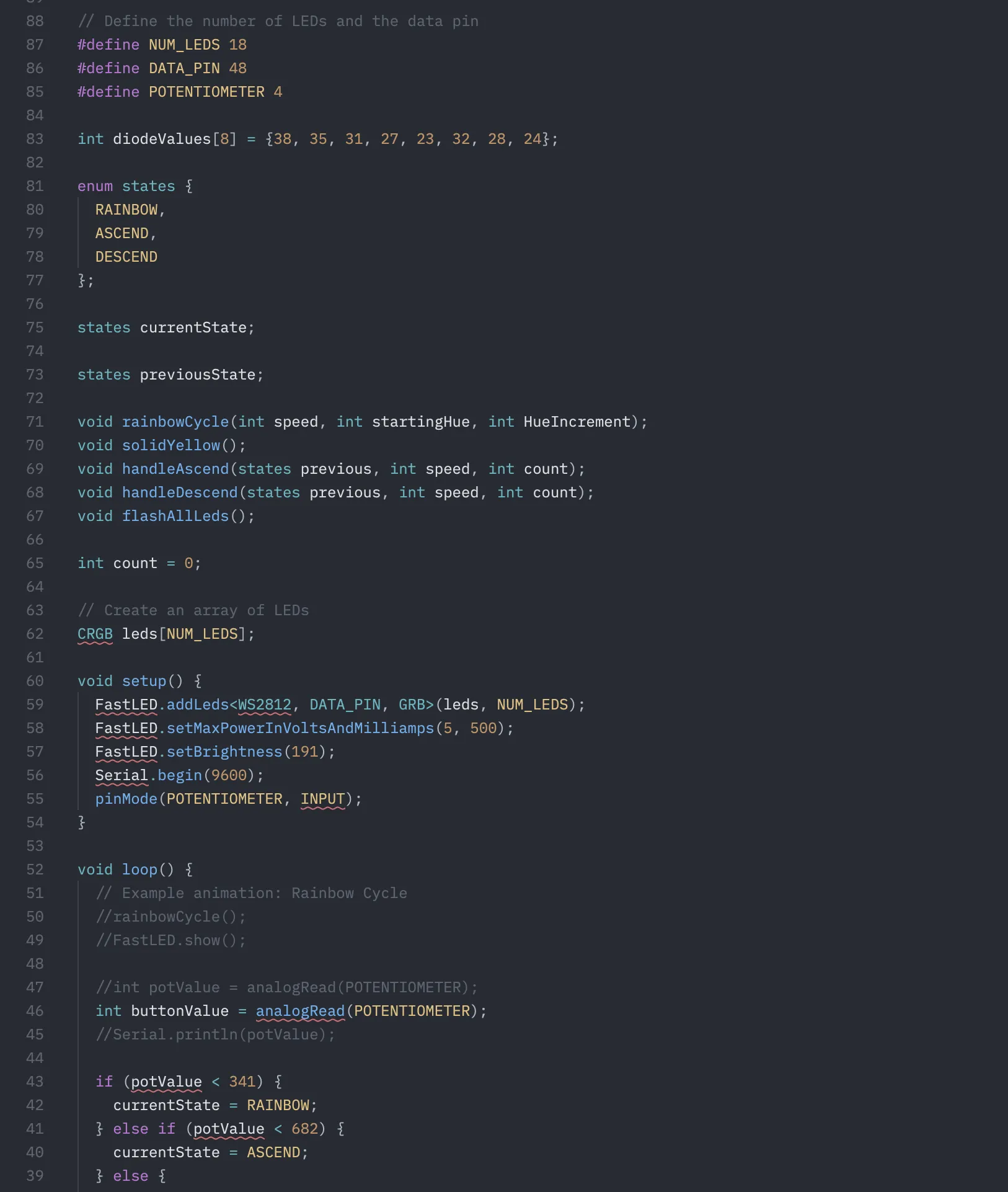Image resolution: width=1008 pixels, height=1192 pixels.
Task: Click line number 88 in the gutter
Action: pyautogui.click(x=35, y=21)
